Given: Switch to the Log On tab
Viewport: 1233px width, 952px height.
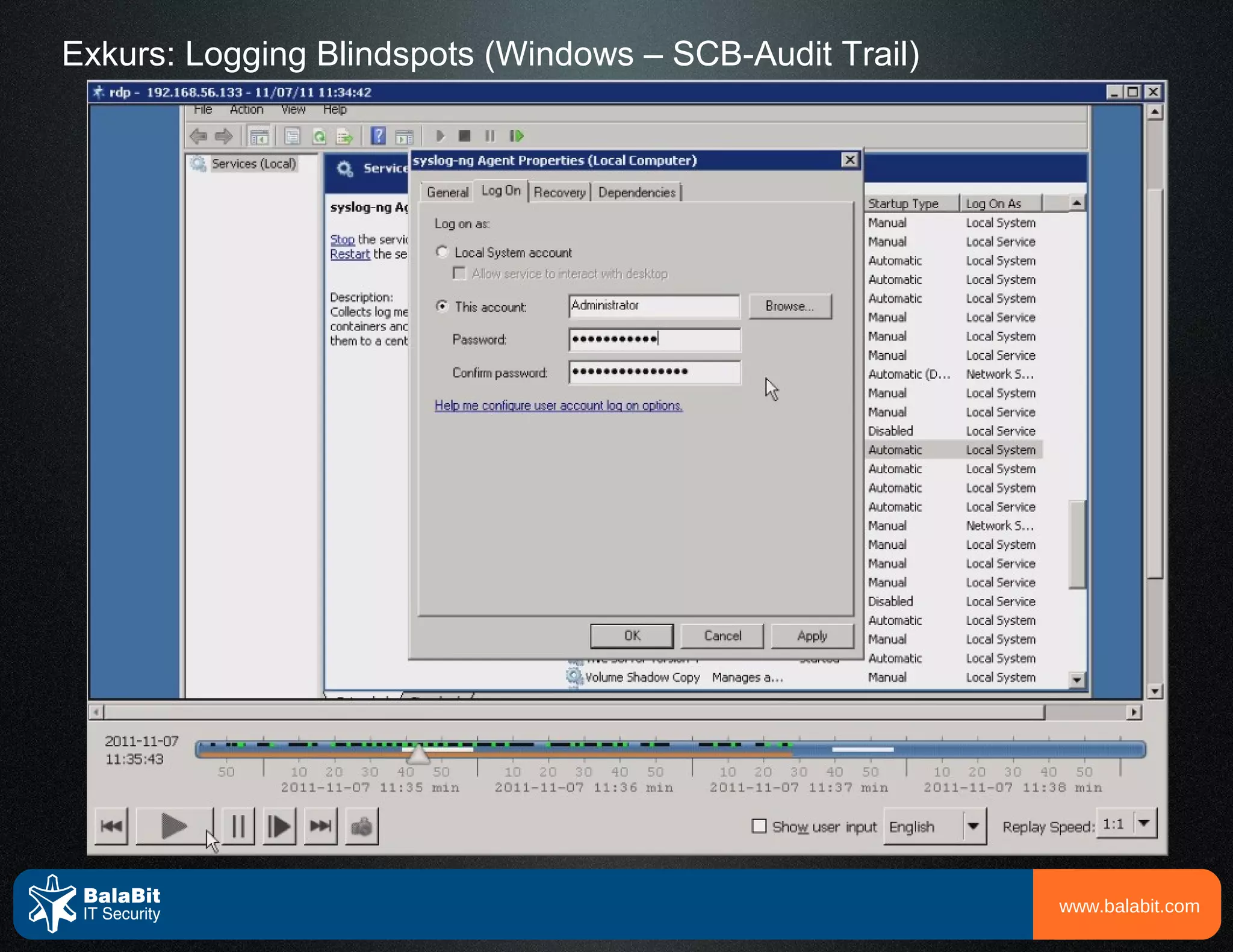Looking at the screenshot, I should tap(501, 191).
